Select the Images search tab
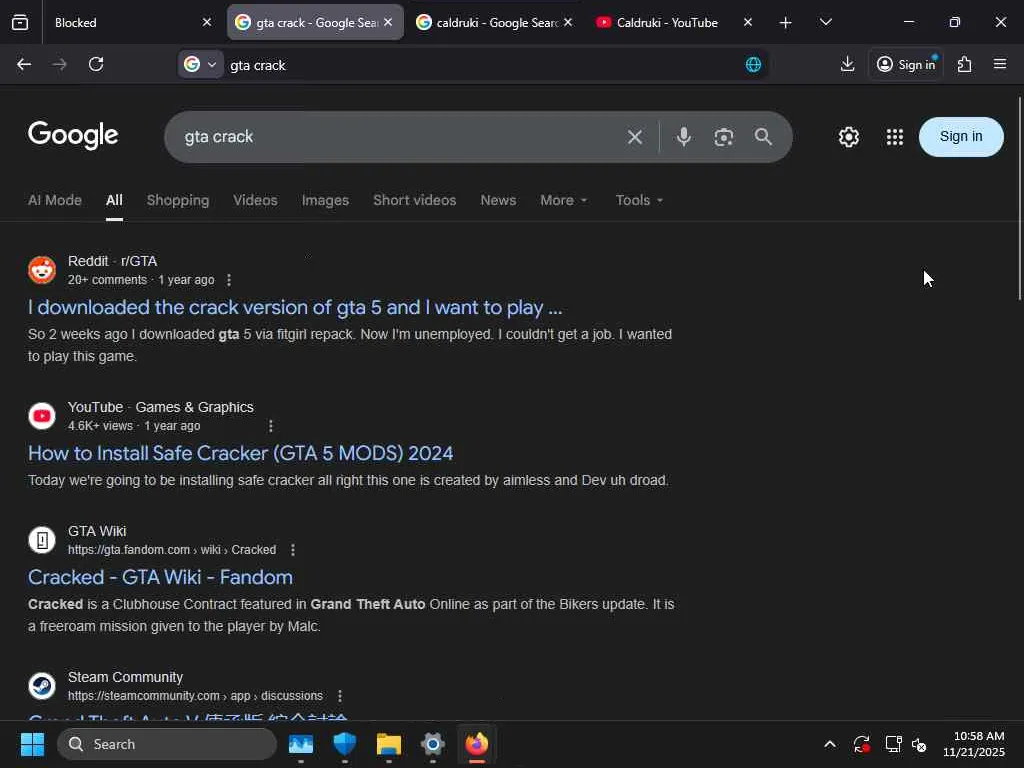The height and width of the screenshot is (768, 1024). (325, 200)
